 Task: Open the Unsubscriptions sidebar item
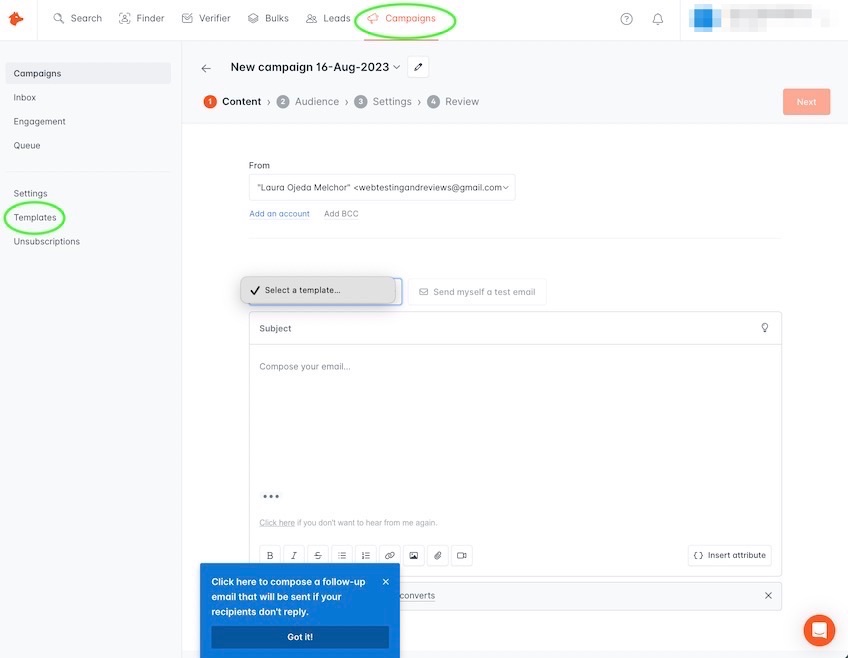47,241
